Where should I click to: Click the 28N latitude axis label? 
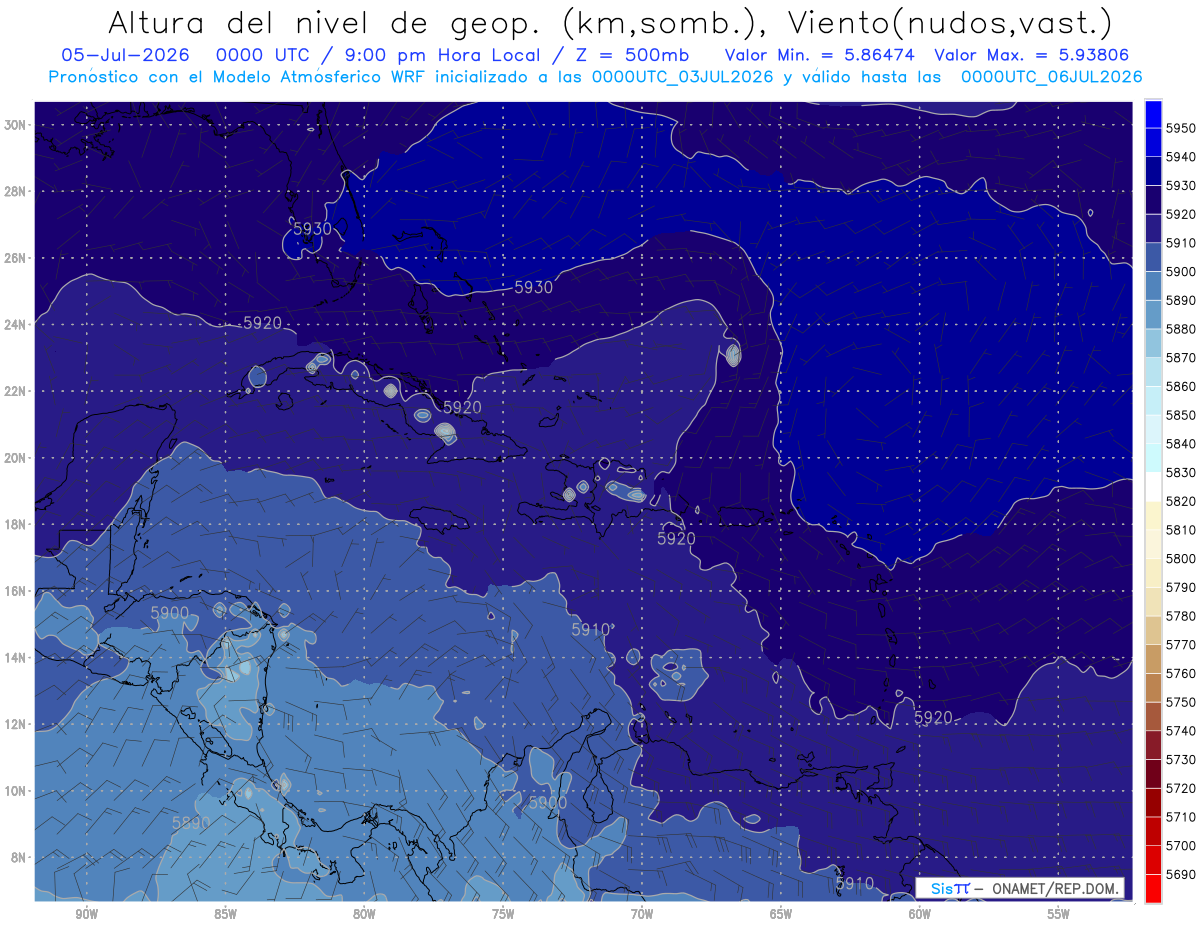(16, 191)
